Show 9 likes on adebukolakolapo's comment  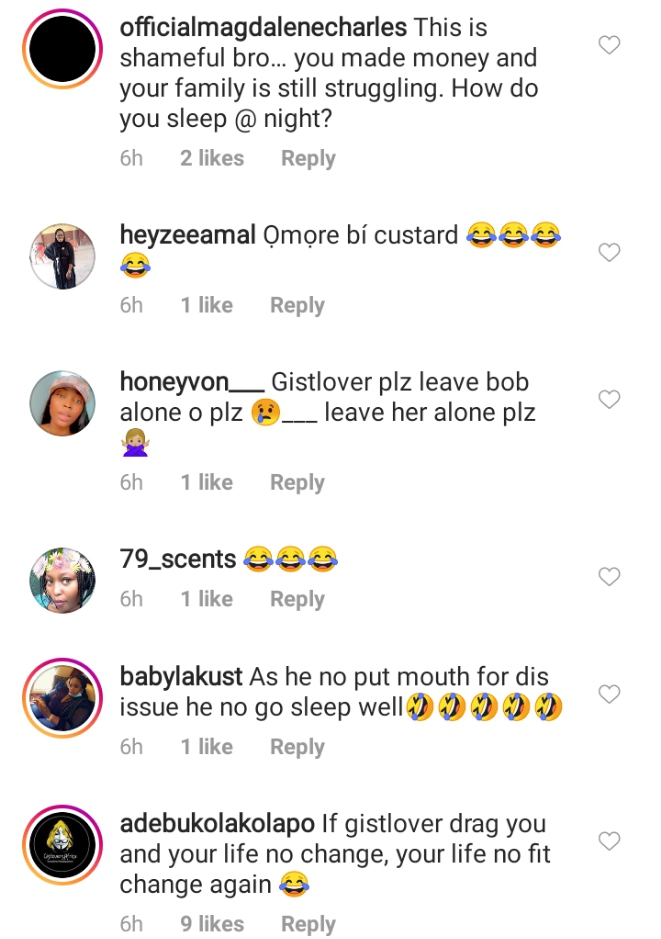[x=212, y=923]
